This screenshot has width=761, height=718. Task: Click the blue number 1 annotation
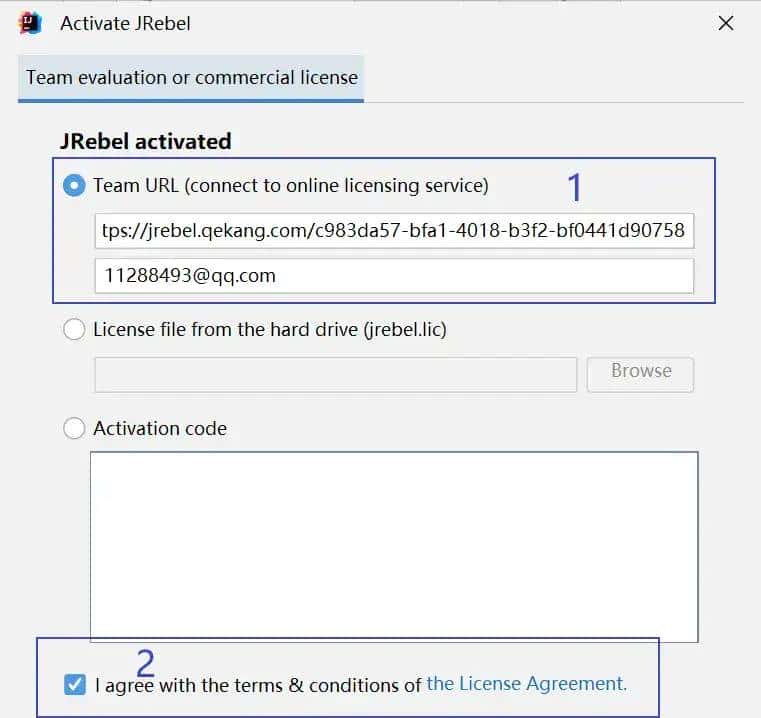pyautogui.click(x=574, y=188)
